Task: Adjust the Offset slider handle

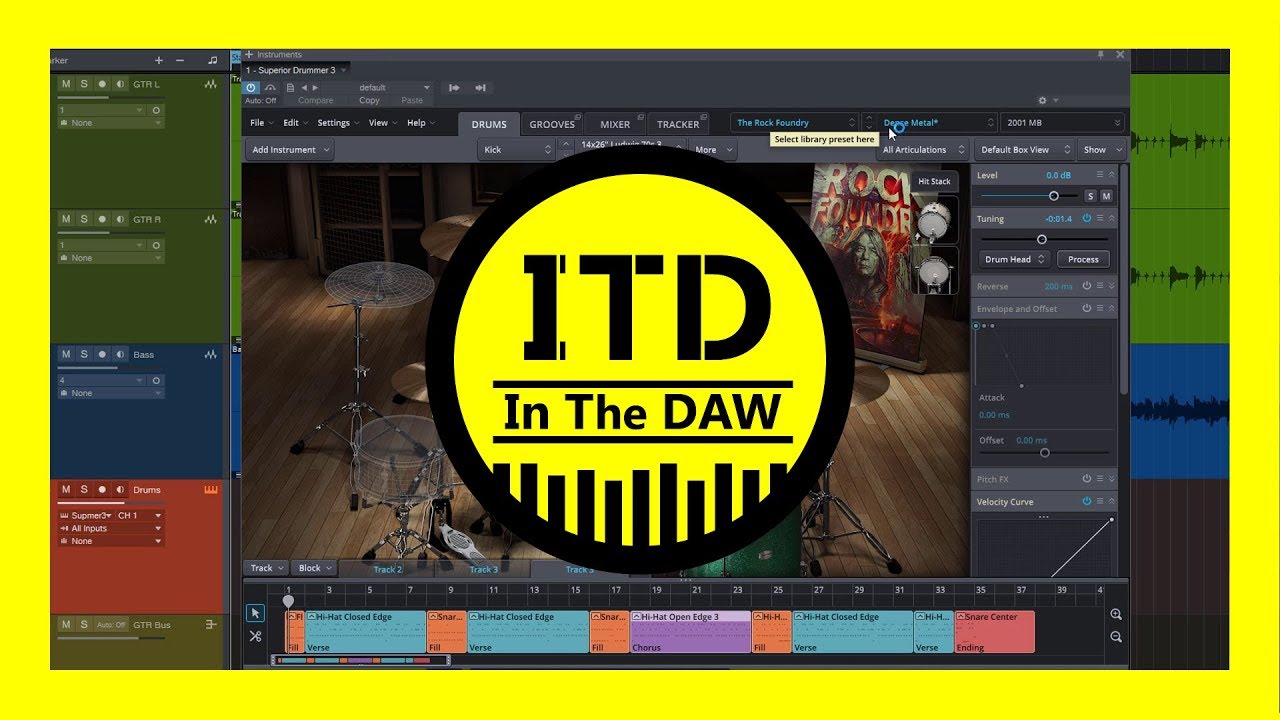Action: [1045, 453]
